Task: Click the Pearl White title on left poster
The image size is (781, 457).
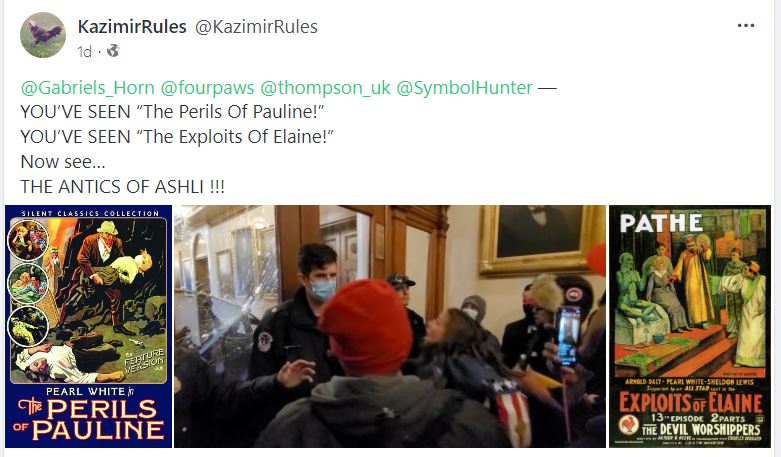Action: tap(90, 391)
